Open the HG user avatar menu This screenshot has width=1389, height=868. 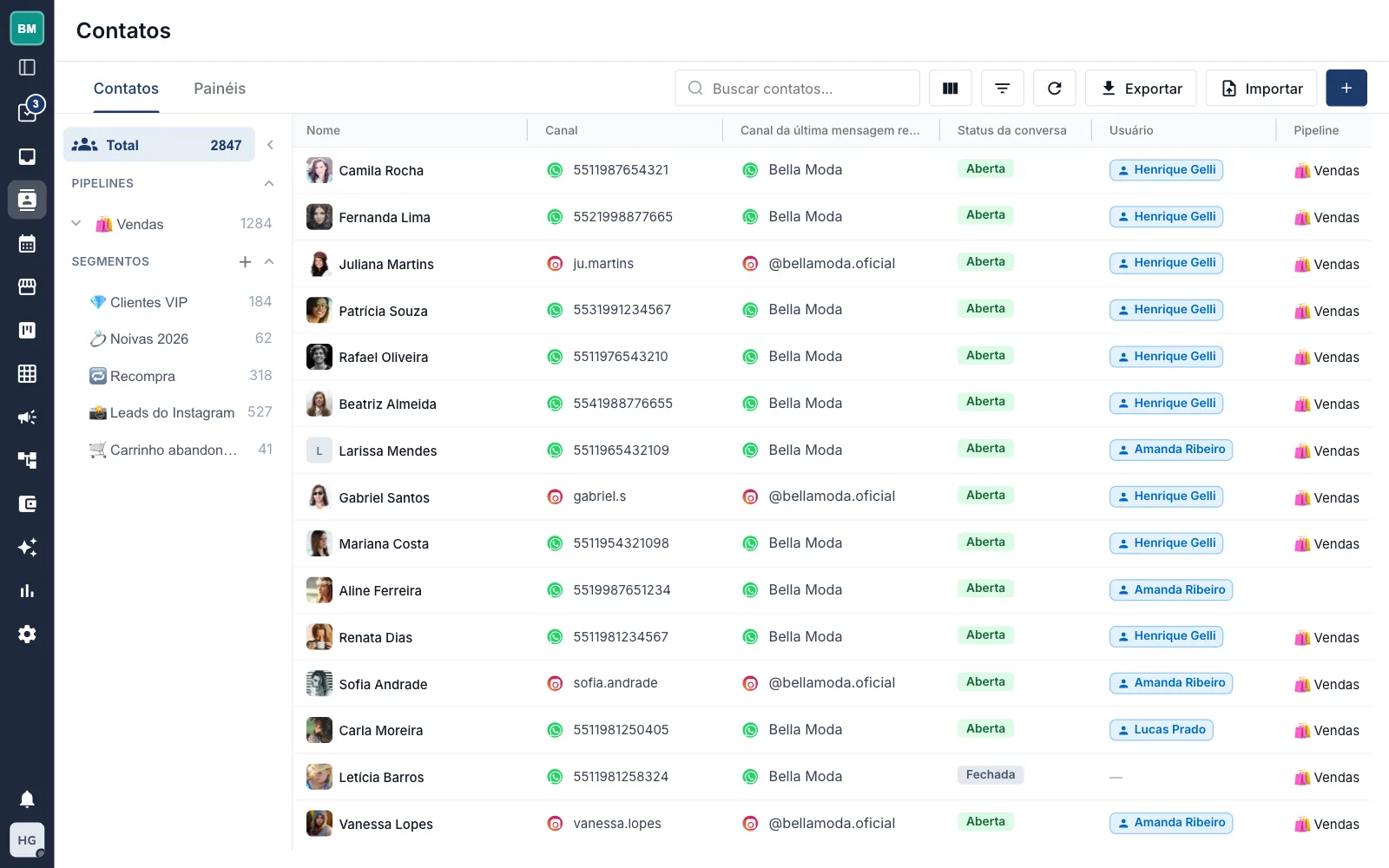27,840
